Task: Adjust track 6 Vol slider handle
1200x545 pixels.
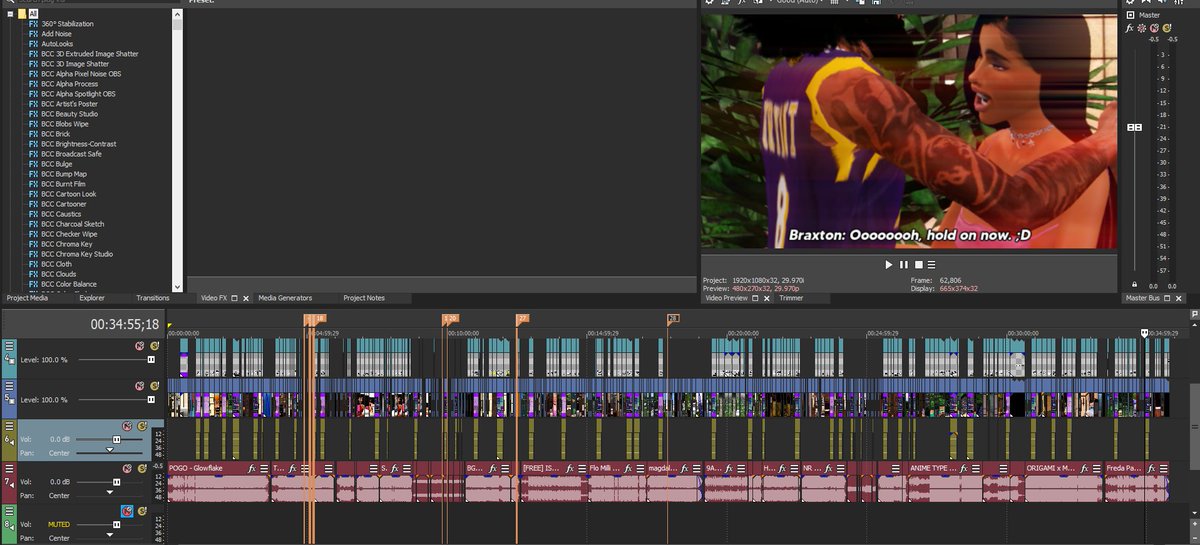Action: [116, 439]
